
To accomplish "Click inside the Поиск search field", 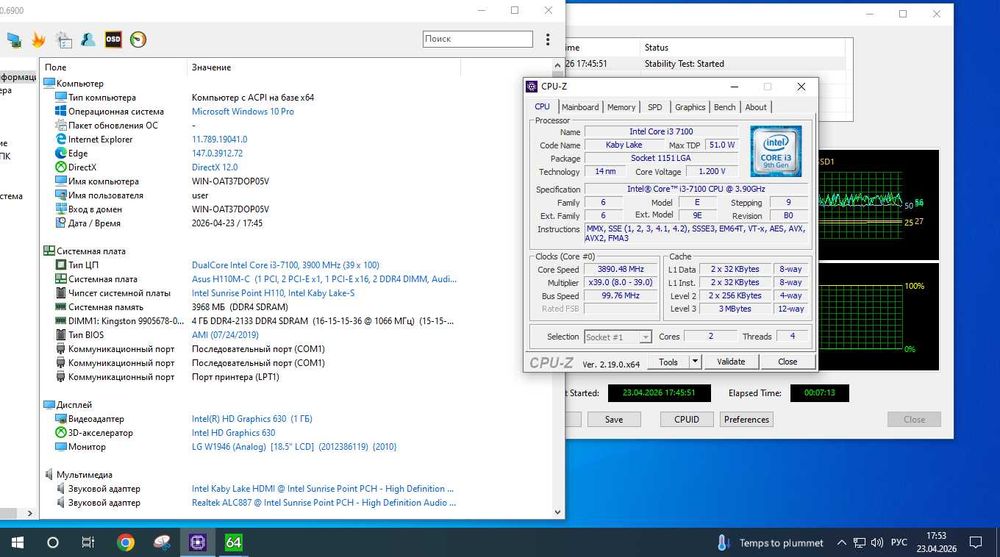I will pos(477,39).
